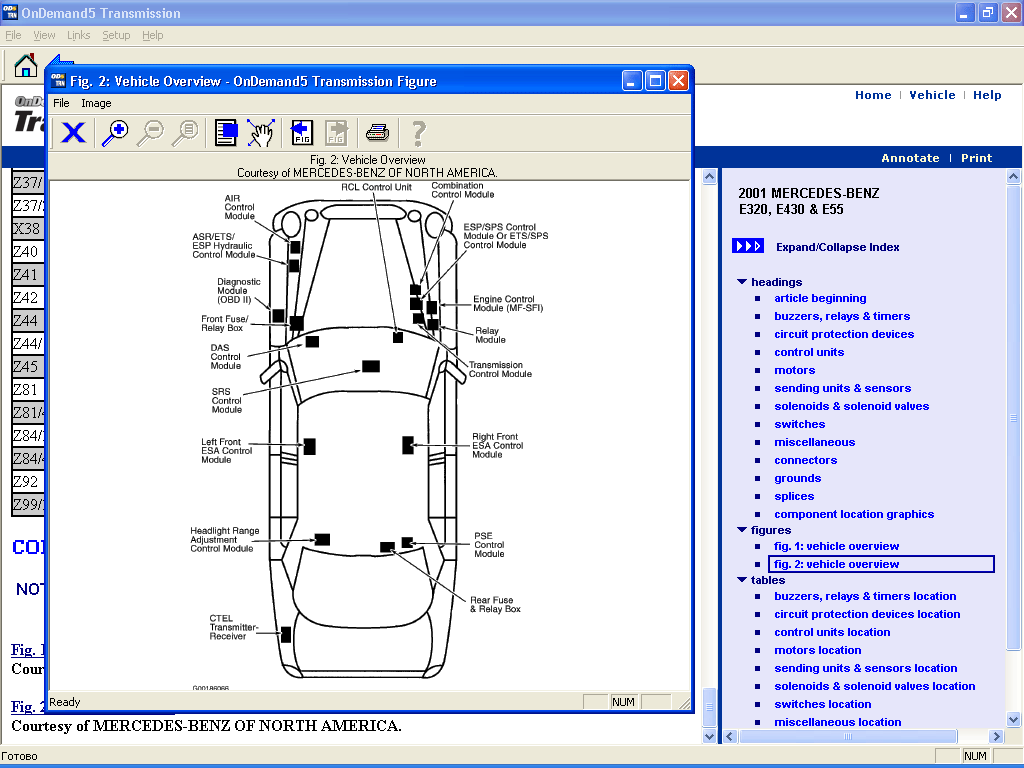Maximize the figure window
This screenshot has height=768, width=1024.
coord(655,81)
